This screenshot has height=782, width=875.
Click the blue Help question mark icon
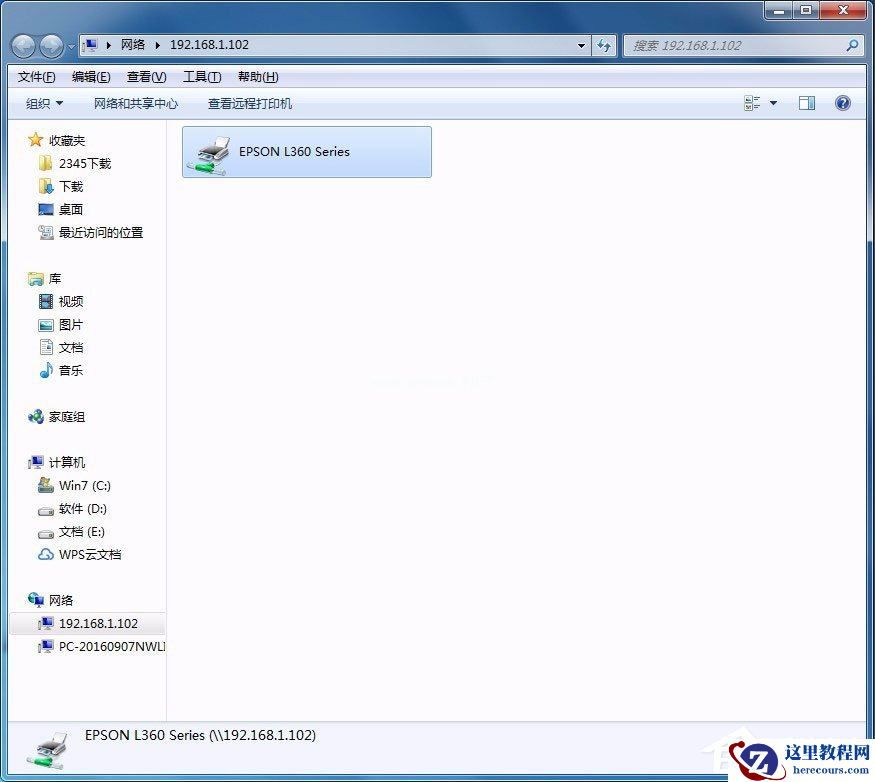pos(843,103)
